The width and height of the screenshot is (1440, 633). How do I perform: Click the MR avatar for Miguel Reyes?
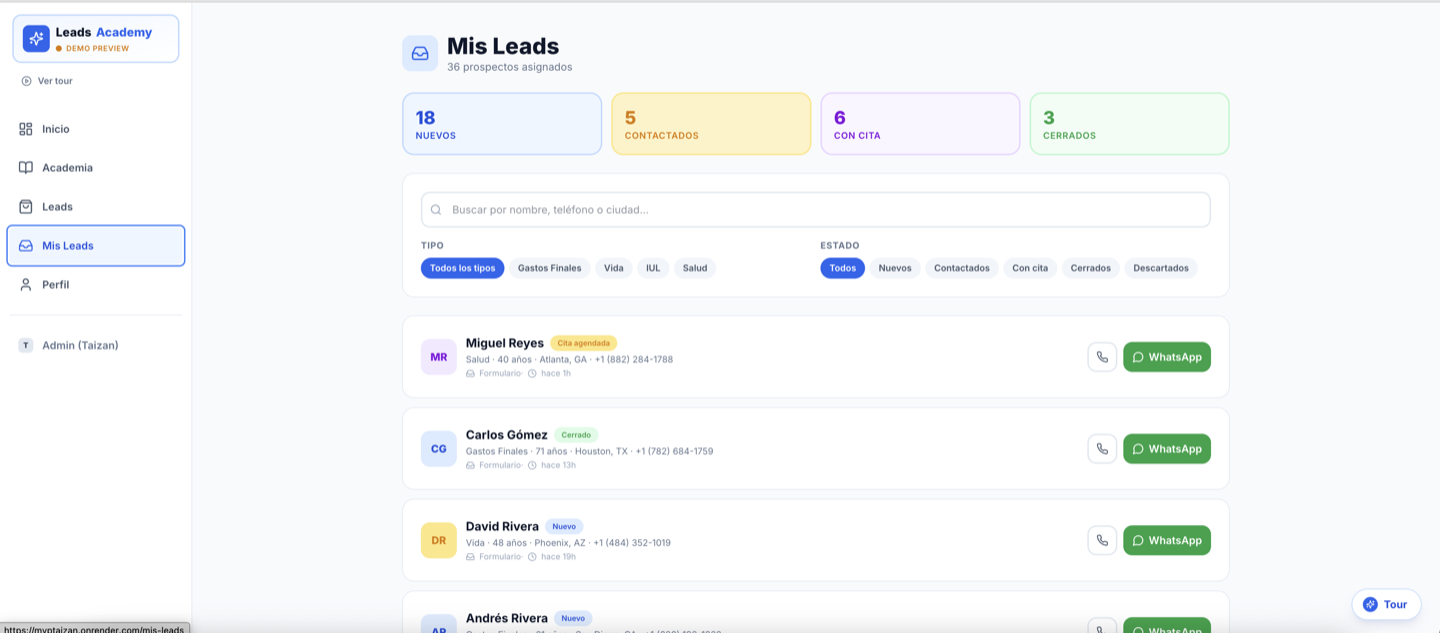coord(439,357)
